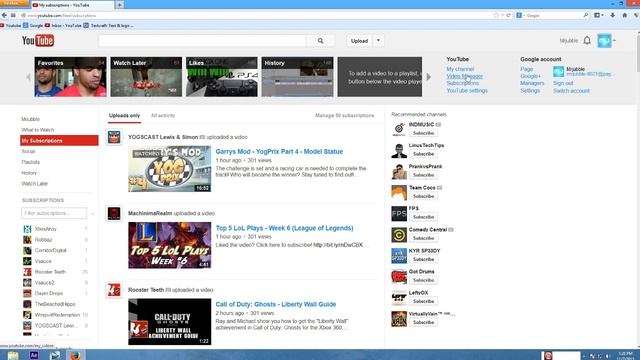Open Rooster Teeth channel avatar in feed
This screenshot has width=640, height=360.
pos(114,290)
